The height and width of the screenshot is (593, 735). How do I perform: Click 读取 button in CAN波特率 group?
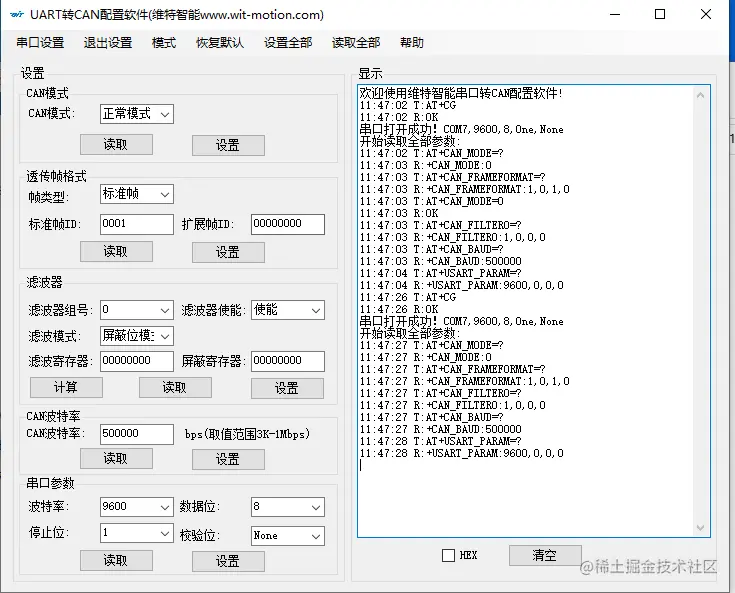pos(116,458)
